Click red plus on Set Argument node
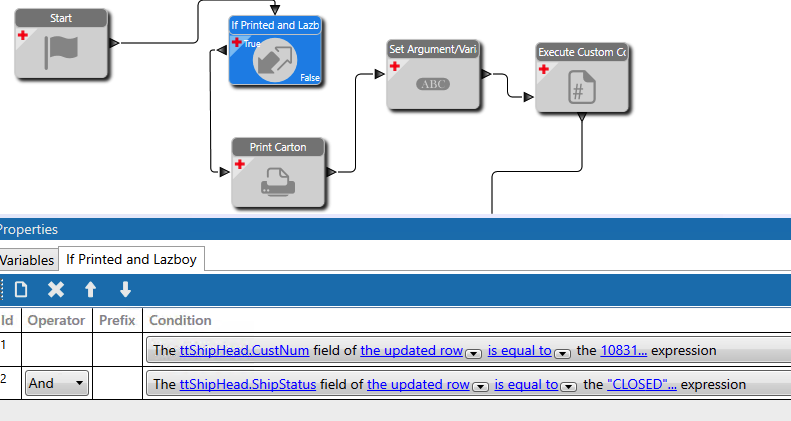The width and height of the screenshot is (791, 421). click(x=394, y=66)
